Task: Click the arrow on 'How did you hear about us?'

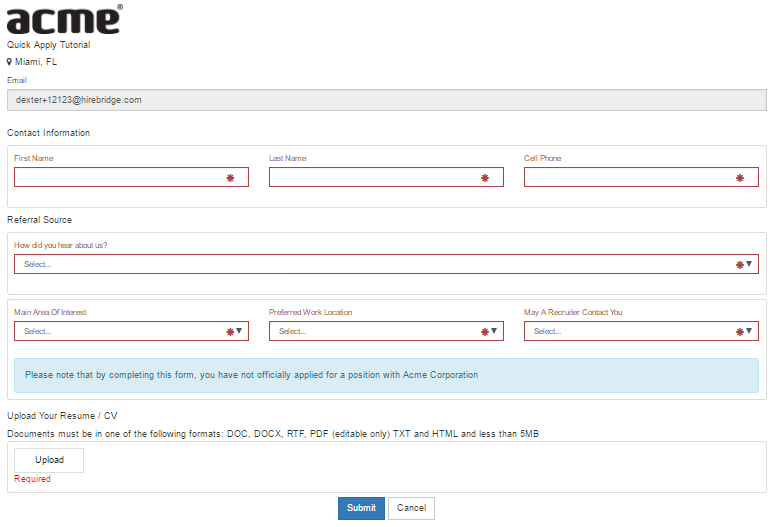Action: [749, 264]
